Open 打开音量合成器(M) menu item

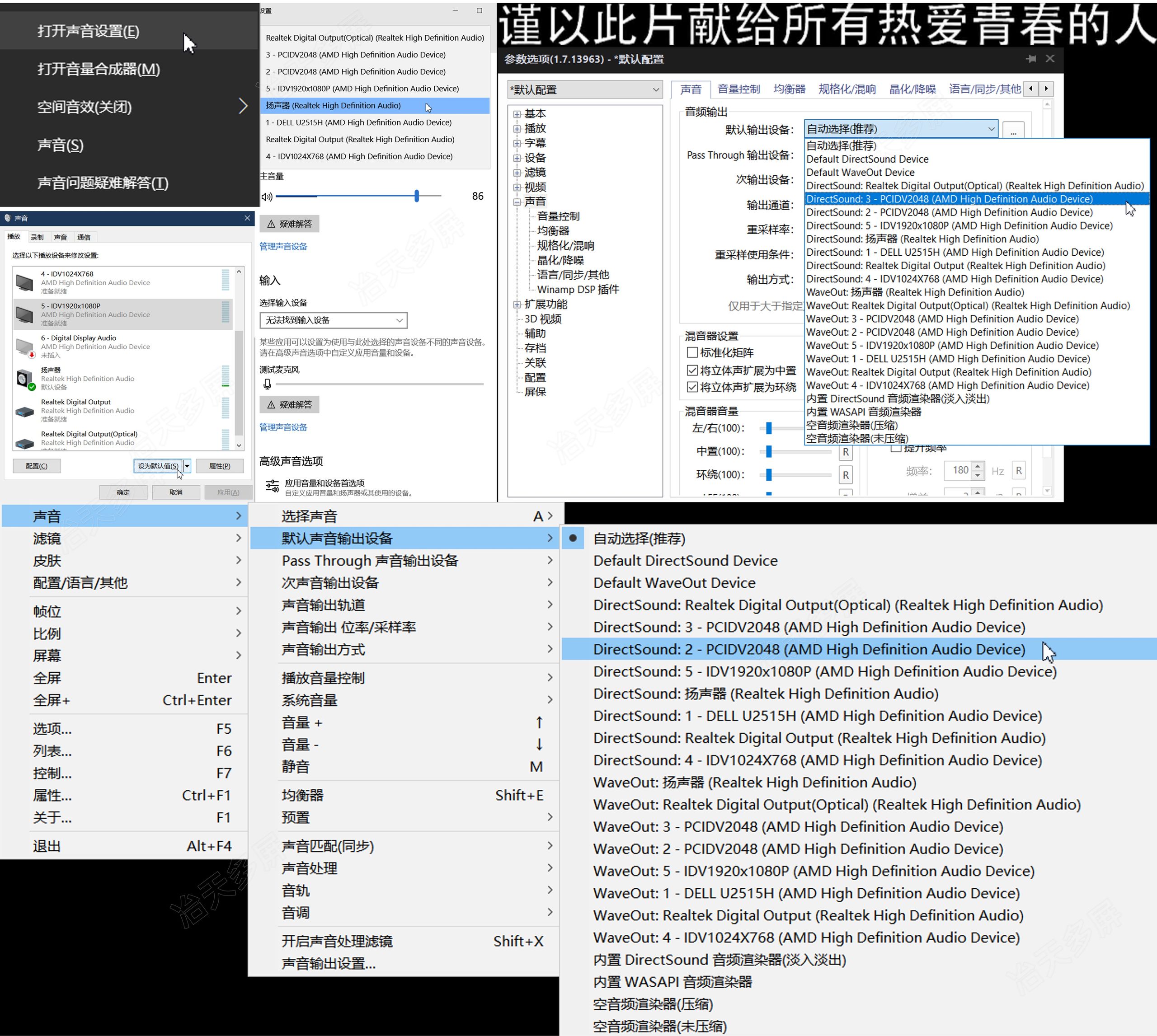130,69
